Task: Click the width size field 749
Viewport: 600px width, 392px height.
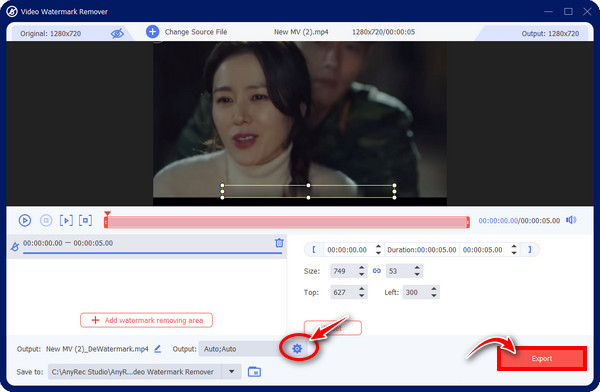Action: coord(343,271)
